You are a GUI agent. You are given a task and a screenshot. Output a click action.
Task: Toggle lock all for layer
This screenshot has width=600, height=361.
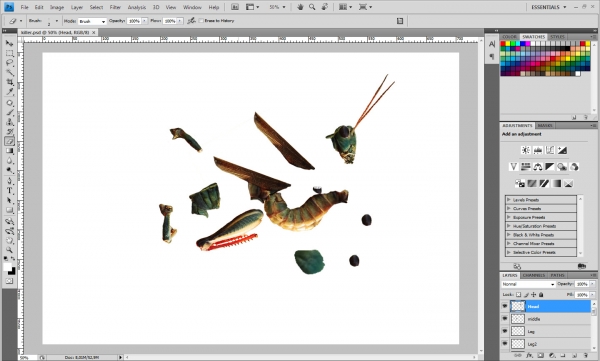(541, 295)
